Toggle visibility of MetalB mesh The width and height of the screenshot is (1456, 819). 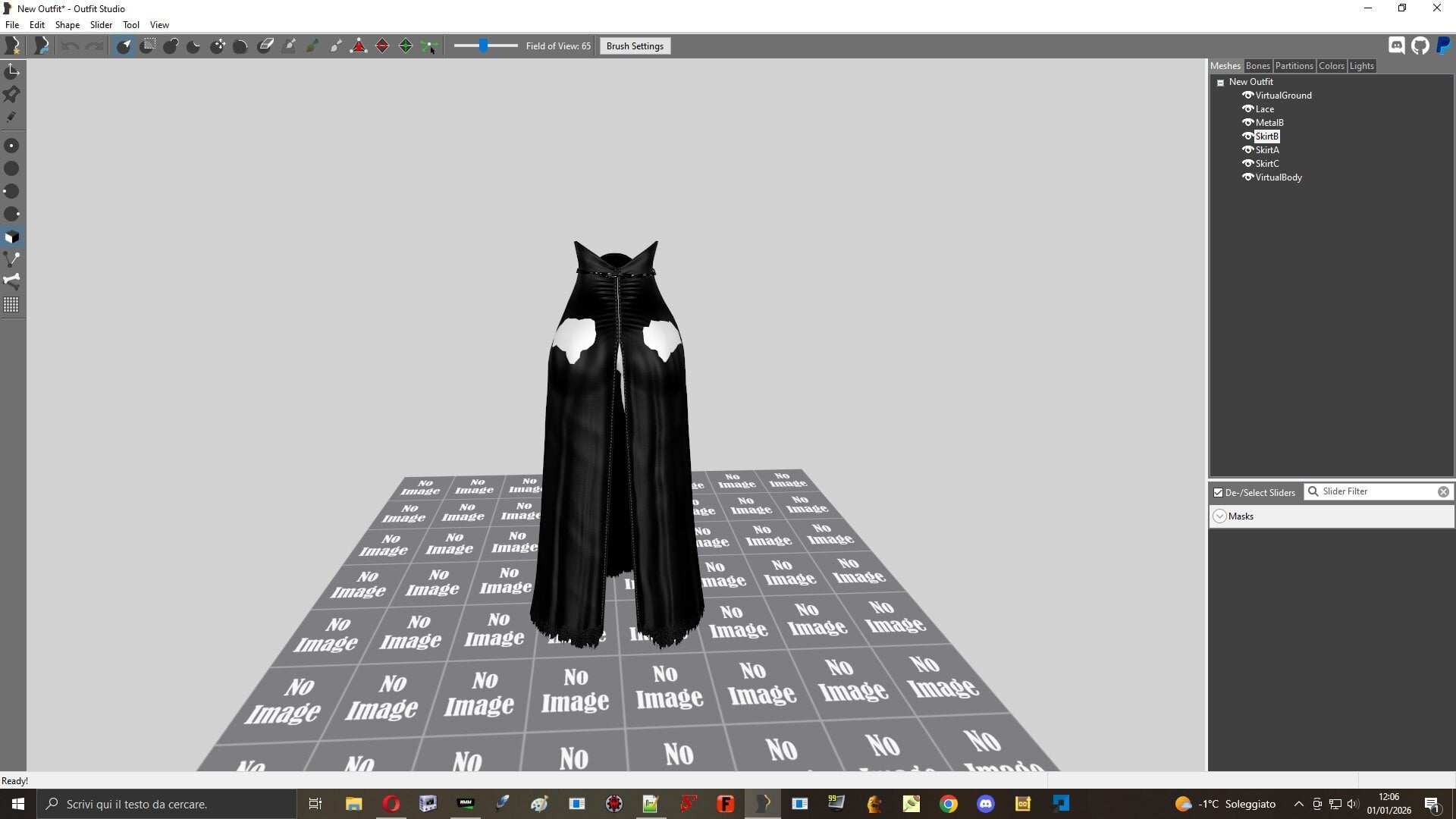[1247, 123]
